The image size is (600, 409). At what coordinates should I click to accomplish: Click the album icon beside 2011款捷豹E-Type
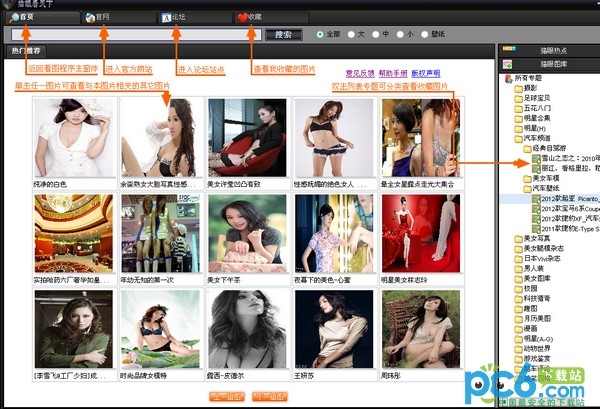(x=536, y=229)
